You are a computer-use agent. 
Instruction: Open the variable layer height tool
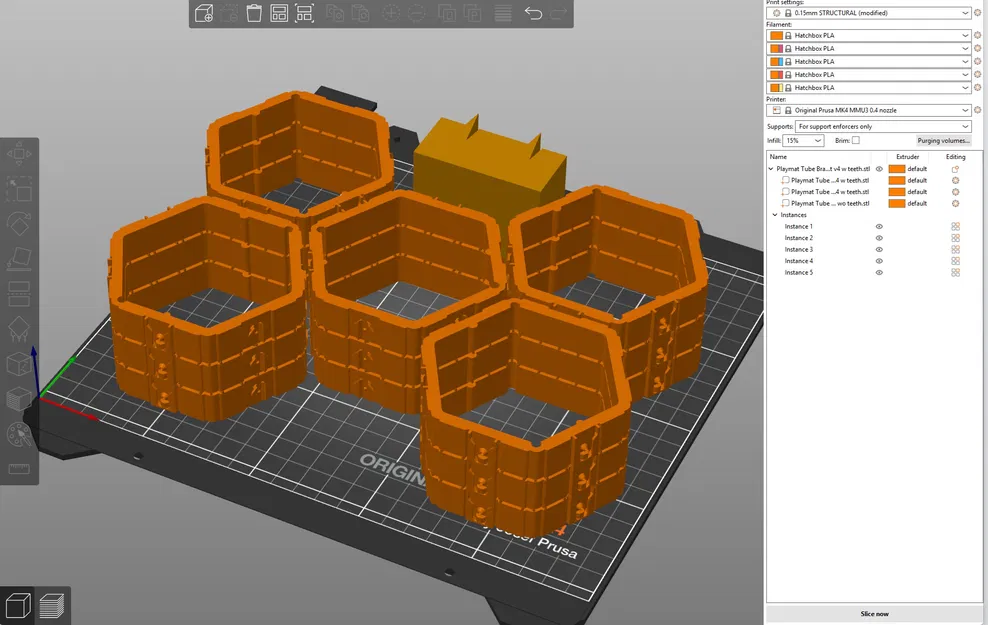click(x=503, y=13)
